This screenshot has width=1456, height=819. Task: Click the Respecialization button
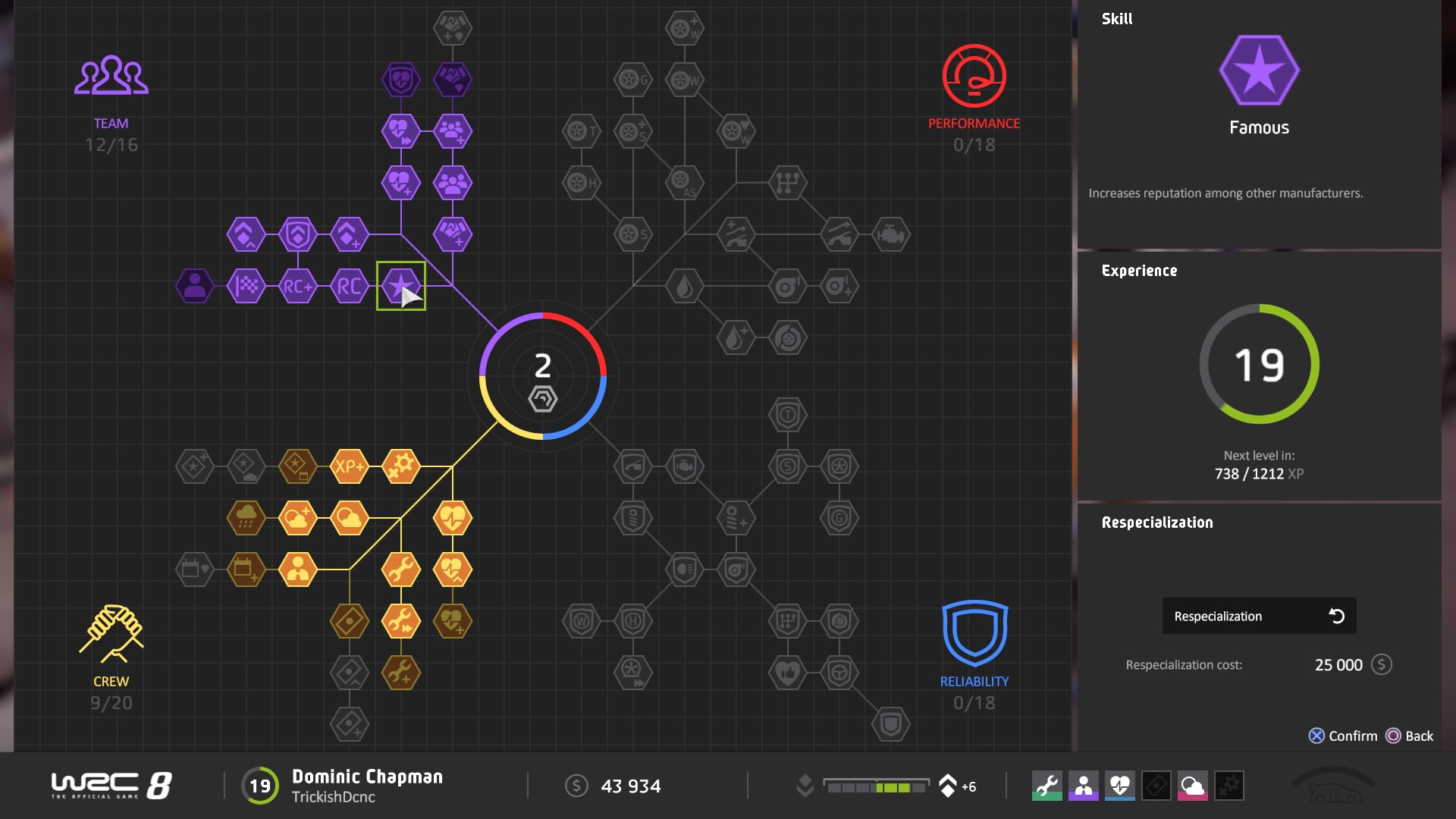click(1259, 616)
